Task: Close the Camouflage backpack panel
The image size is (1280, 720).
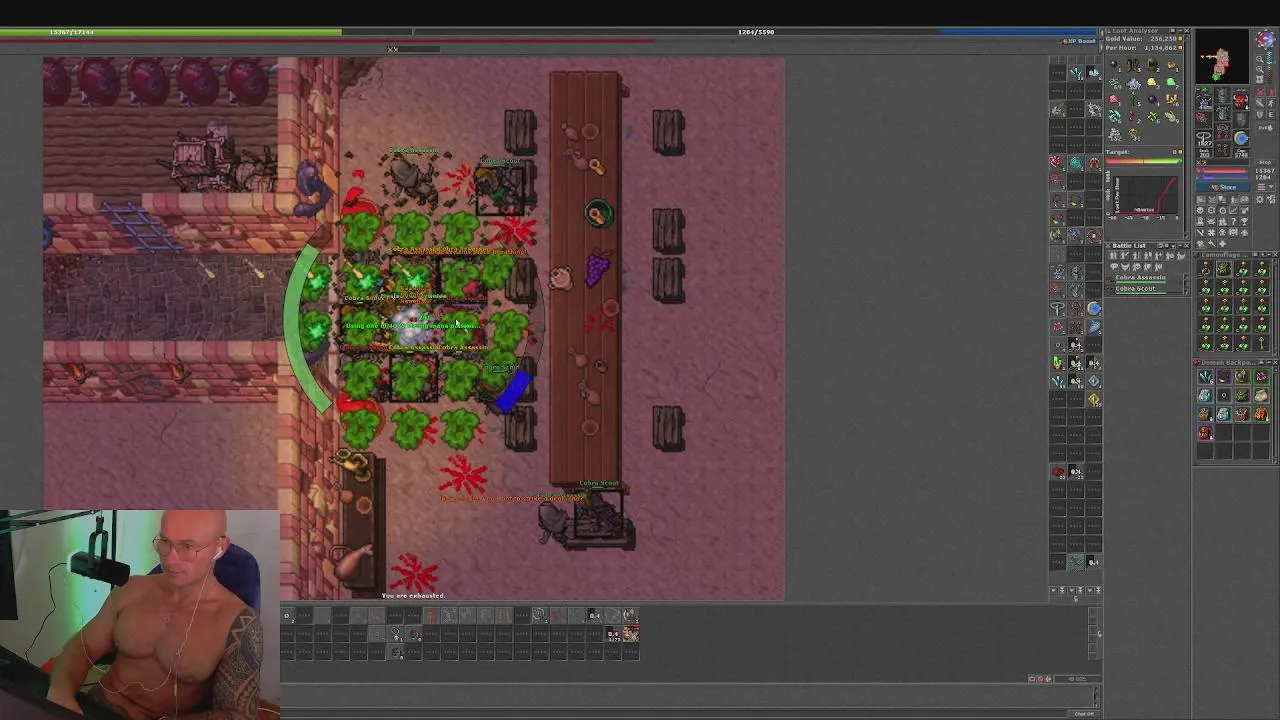Action: pos(1275,254)
